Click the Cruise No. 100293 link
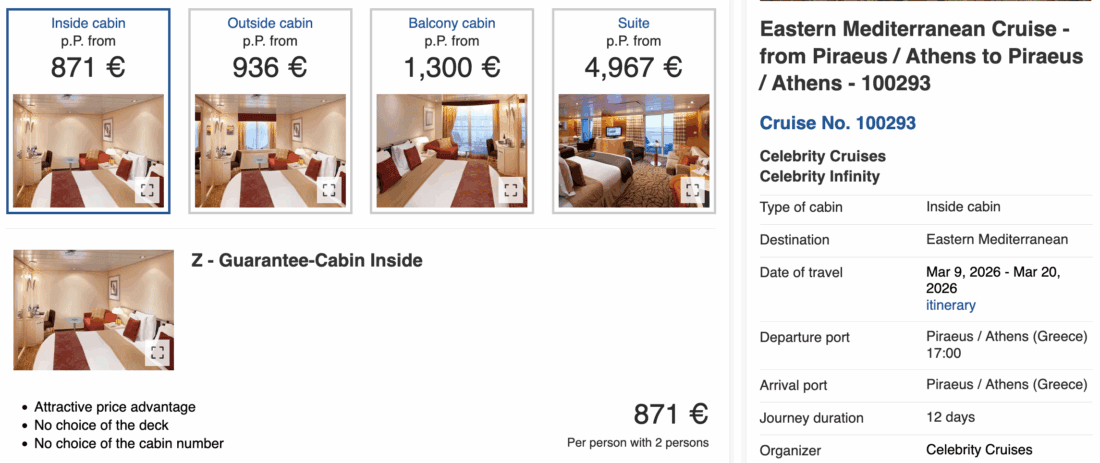This screenshot has width=1100, height=463. (x=838, y=123)
